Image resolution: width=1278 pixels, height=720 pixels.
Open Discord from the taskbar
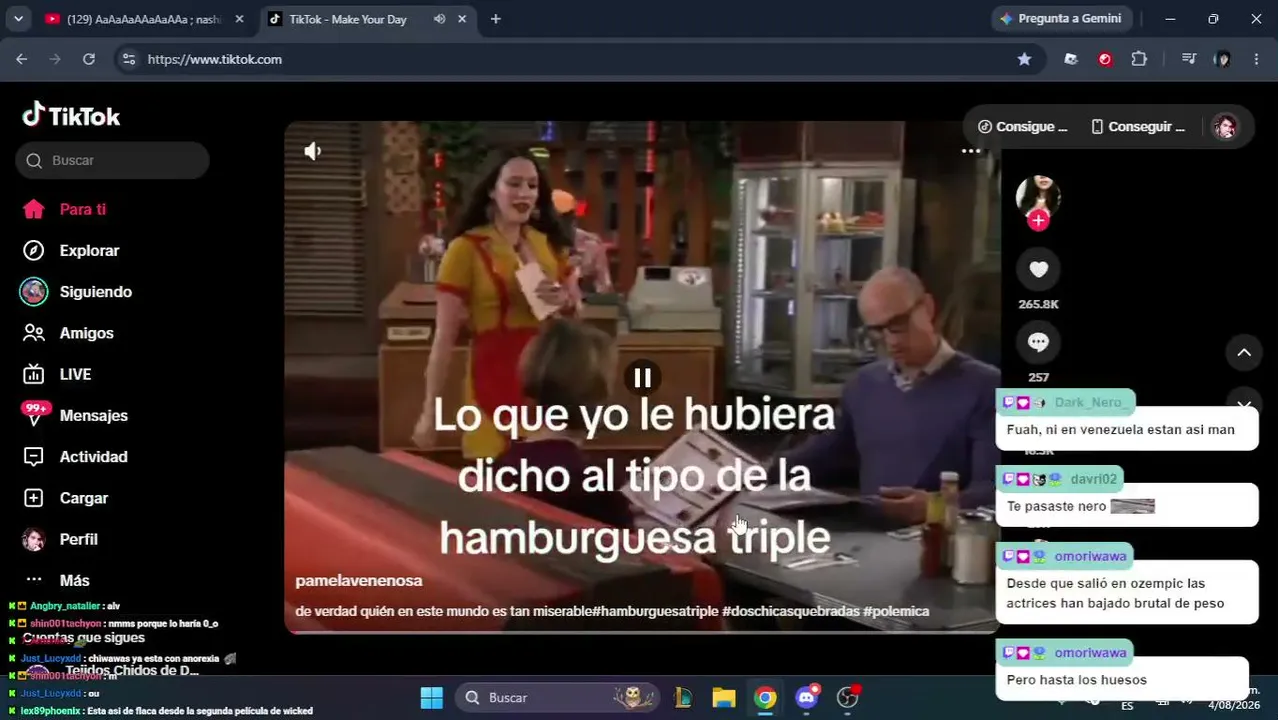tap(807, 697)
